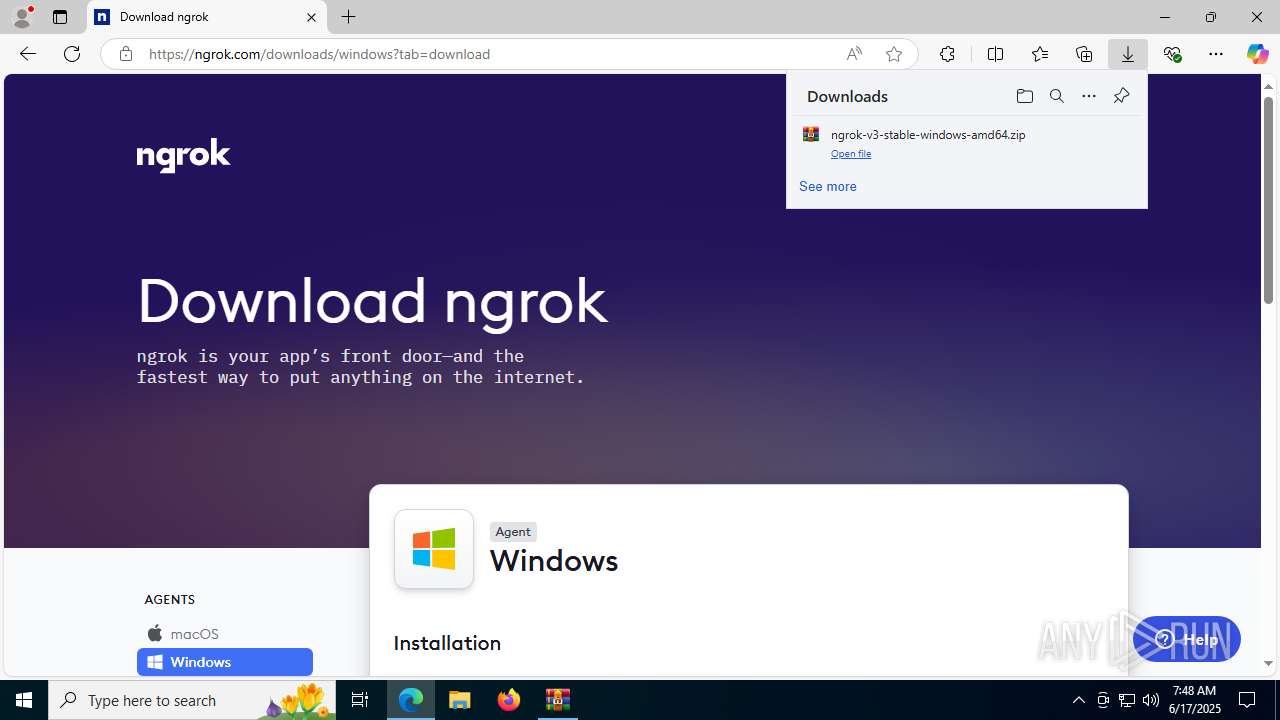This screenshot has height=720, width=1280.
Task: Click the taskbar search box
Action: pyautogui.click(x=192, y=700)
